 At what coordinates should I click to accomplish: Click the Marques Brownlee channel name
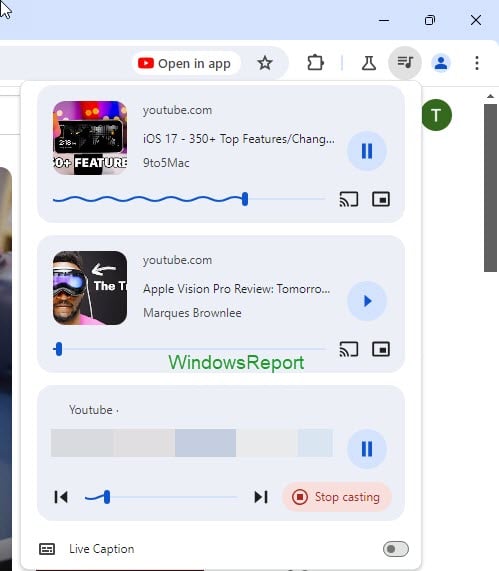[x=192, y=313]
